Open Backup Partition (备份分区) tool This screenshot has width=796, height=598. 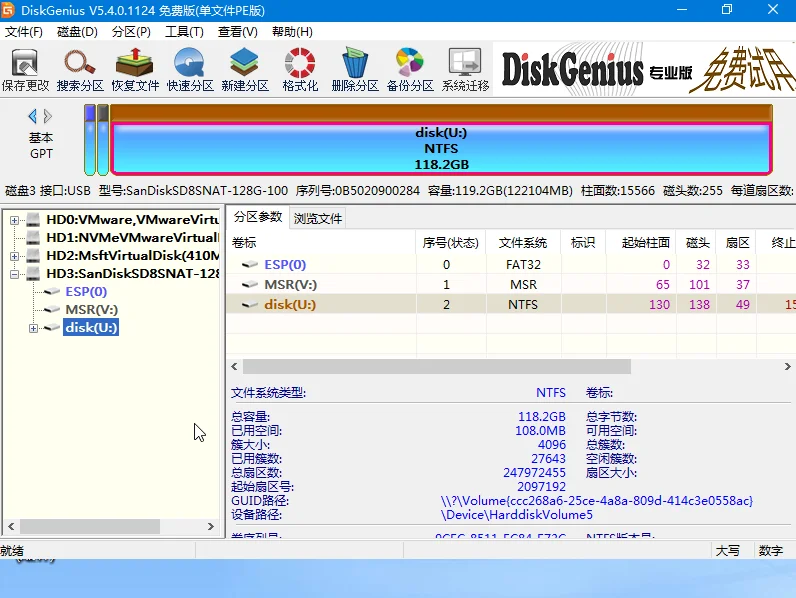410,70
